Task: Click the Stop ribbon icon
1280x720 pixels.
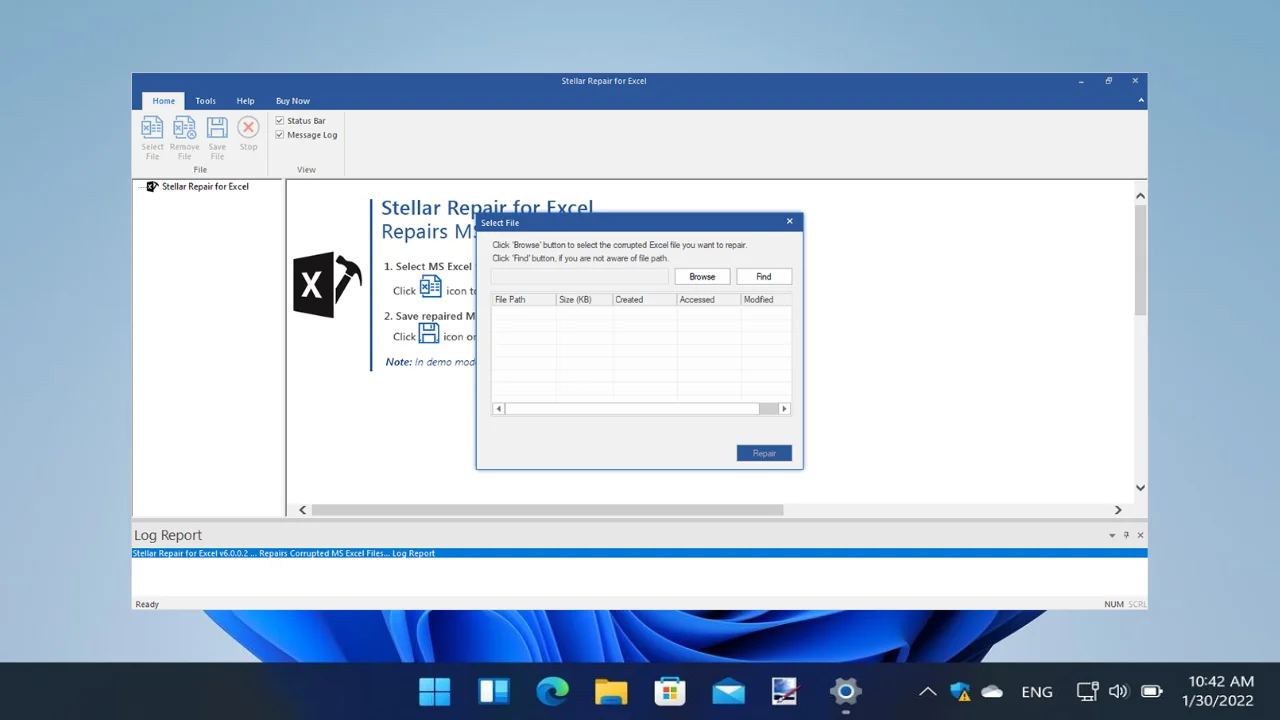Action: click(x=248, y=134)
